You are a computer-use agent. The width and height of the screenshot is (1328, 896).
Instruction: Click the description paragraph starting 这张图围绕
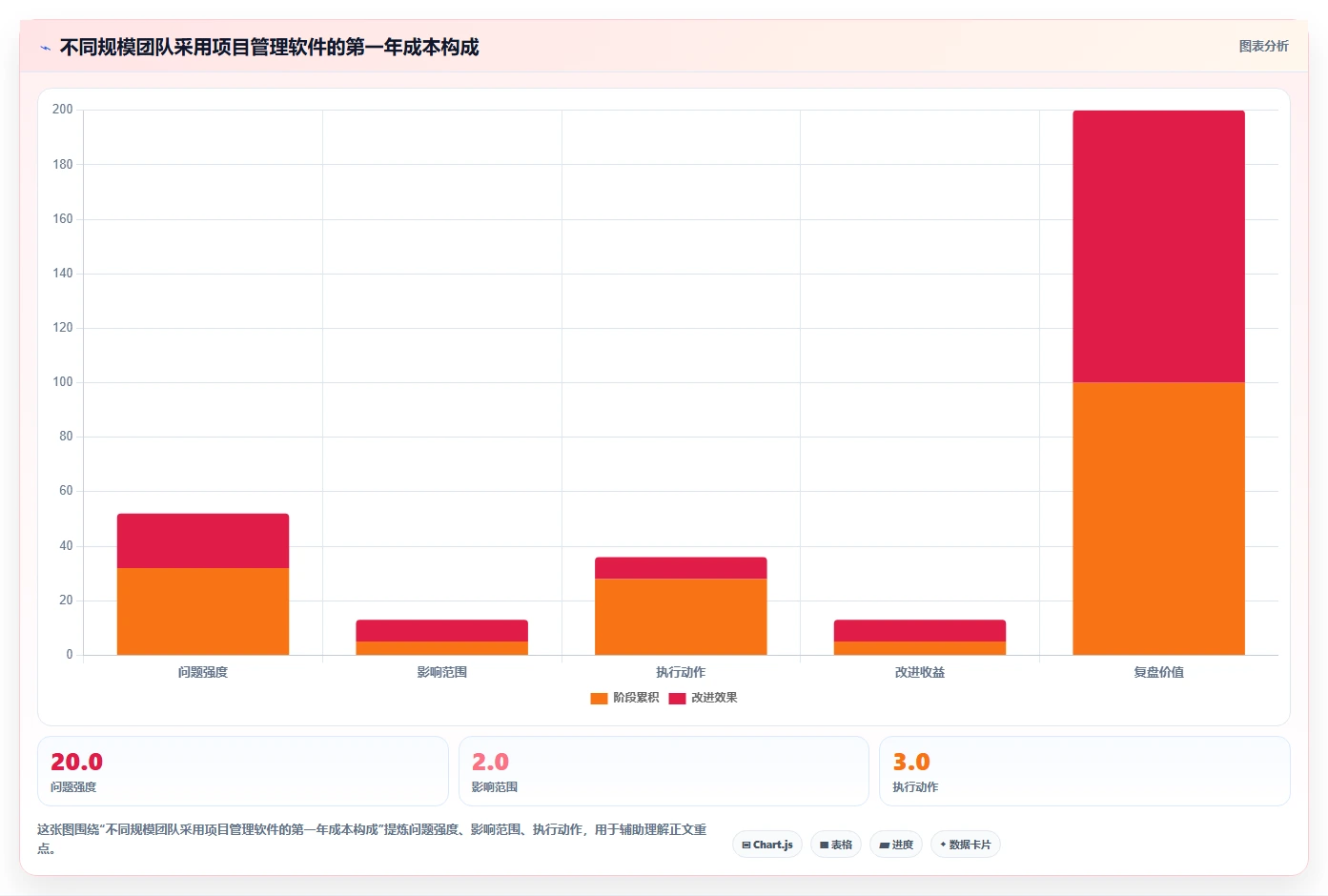tap(372, 839)
